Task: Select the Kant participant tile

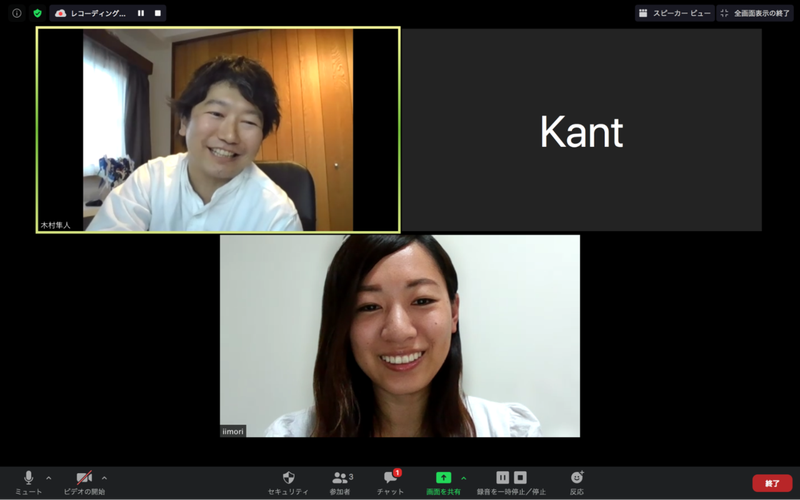Action: 582,130
